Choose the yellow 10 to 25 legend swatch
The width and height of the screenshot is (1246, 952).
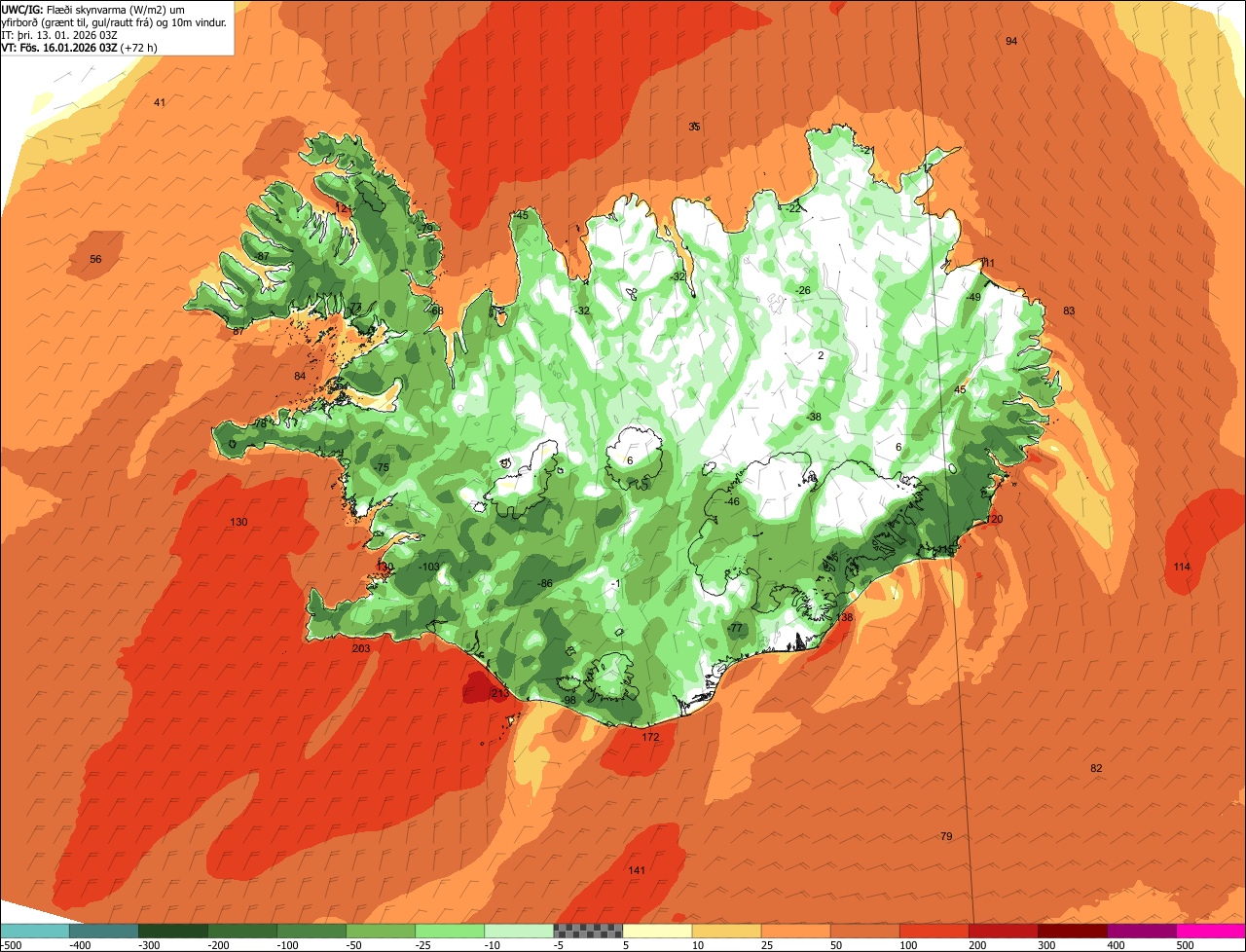pos(726,931)
